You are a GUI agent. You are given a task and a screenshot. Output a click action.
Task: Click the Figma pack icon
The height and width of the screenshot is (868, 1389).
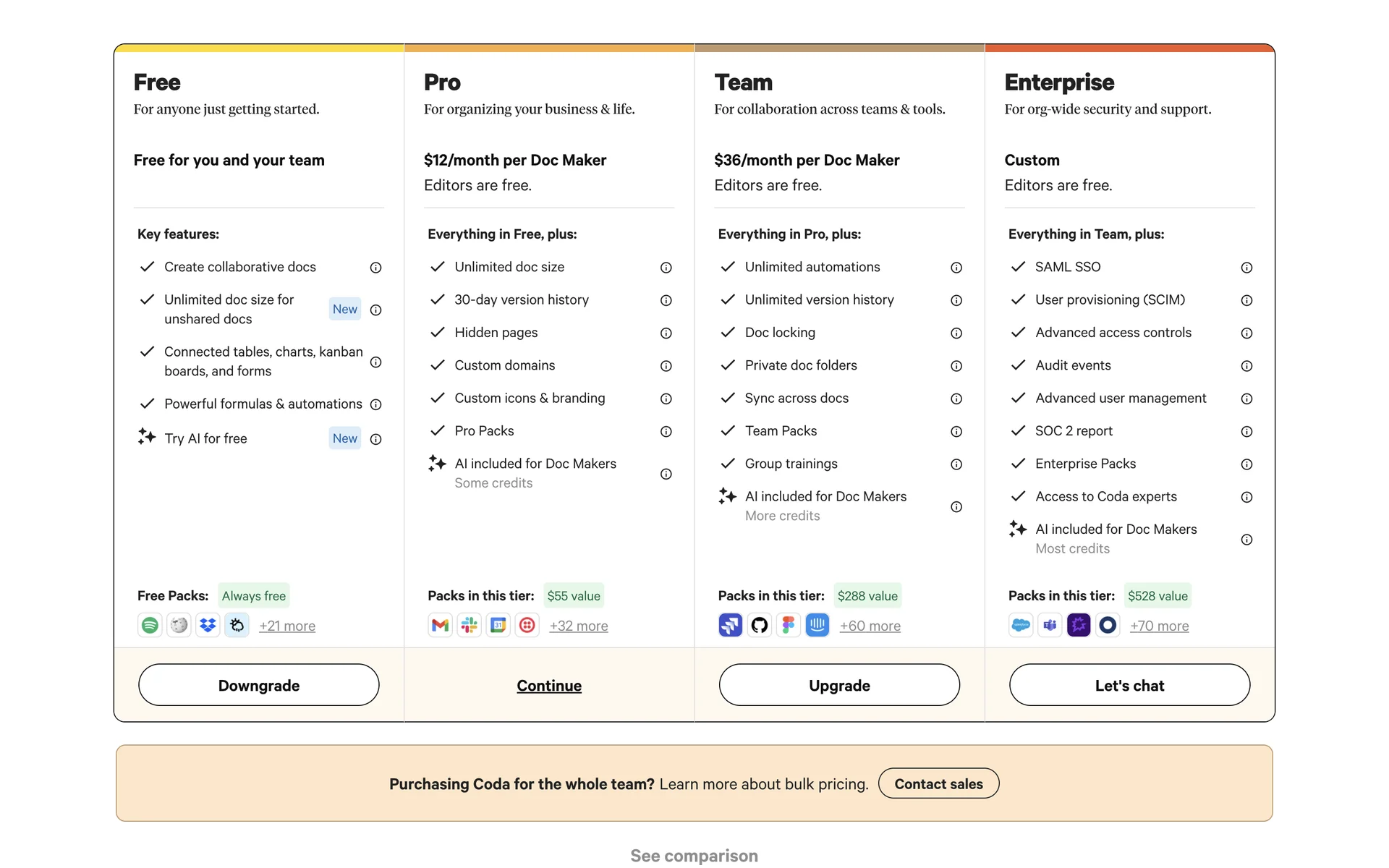789,625
